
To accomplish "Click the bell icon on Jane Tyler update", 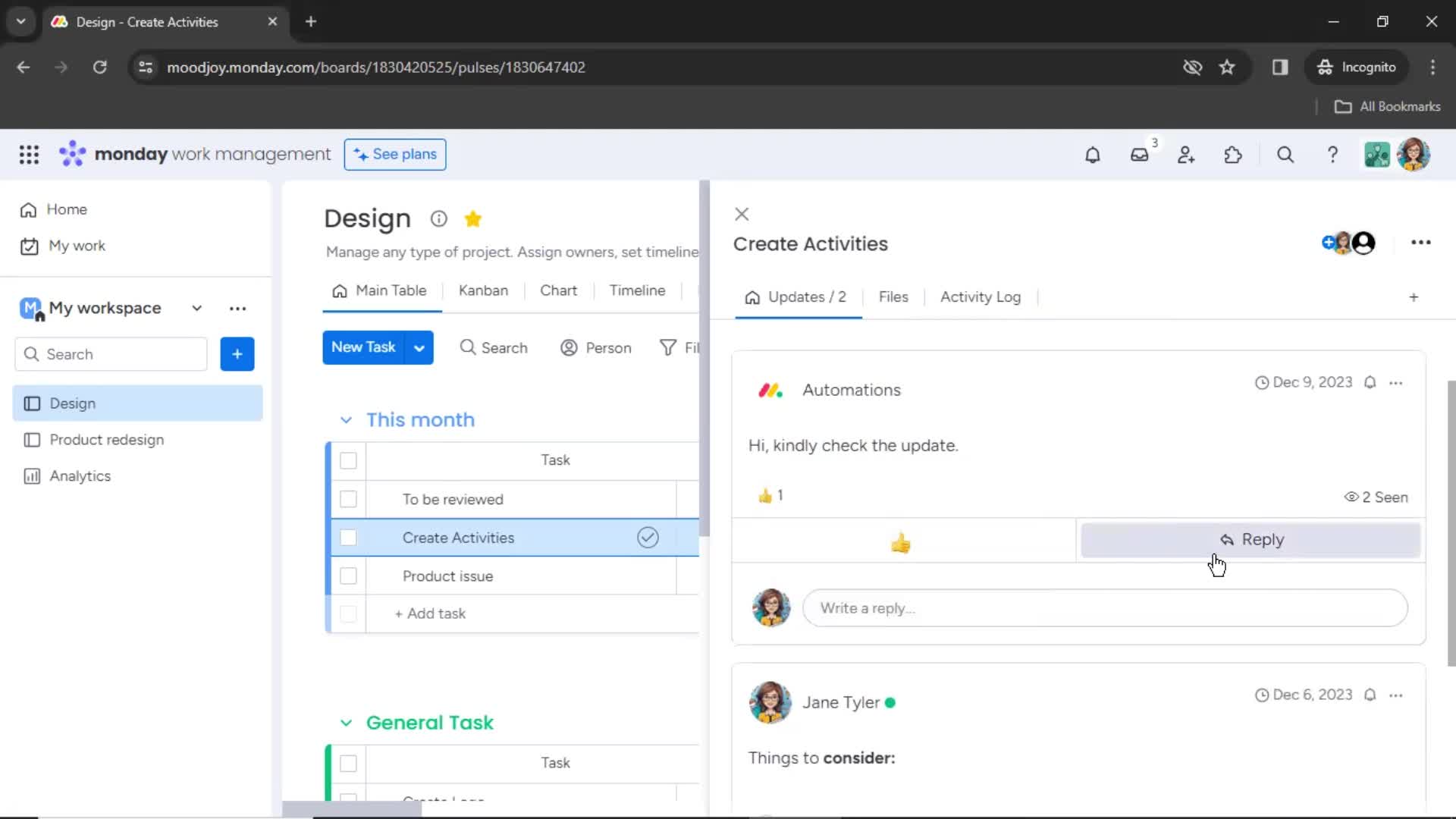I will click(1371, 694).
